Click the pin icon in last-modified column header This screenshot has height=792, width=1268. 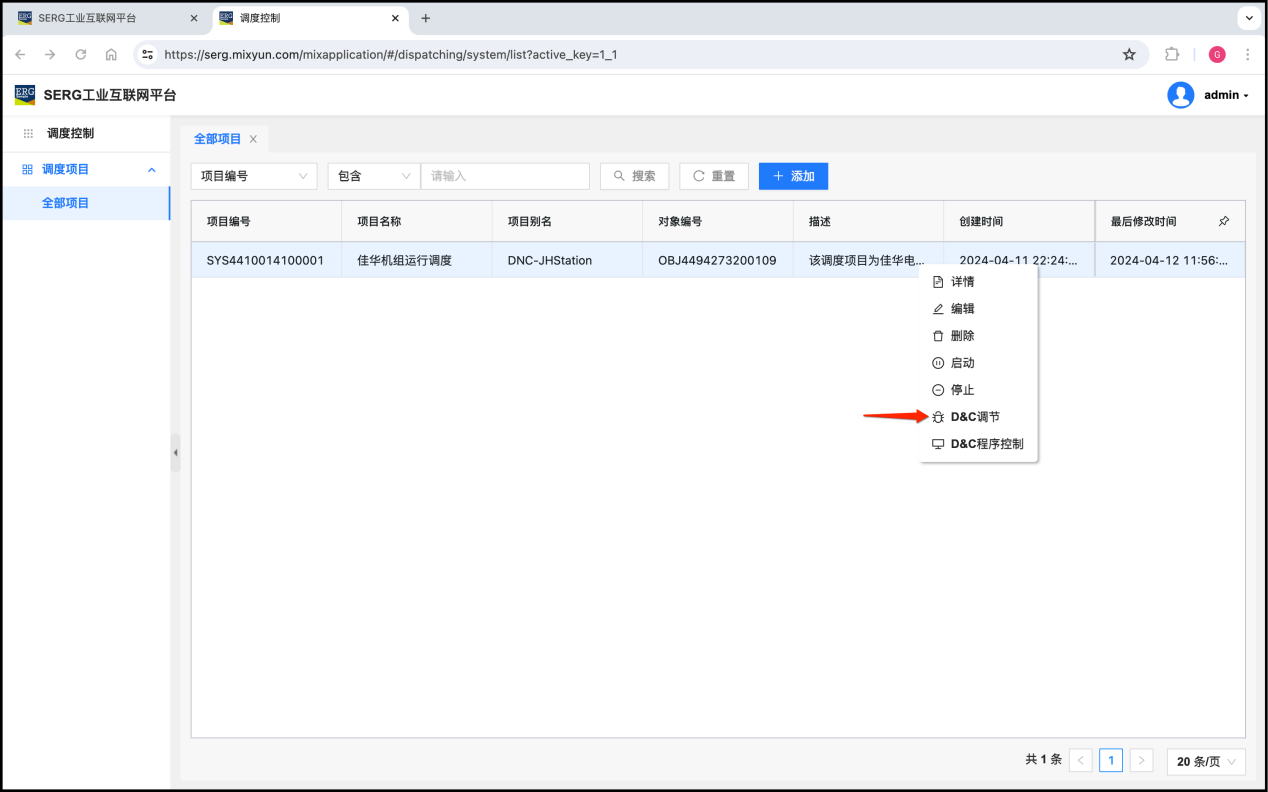pyautogui.click(x=1224, y=221)
